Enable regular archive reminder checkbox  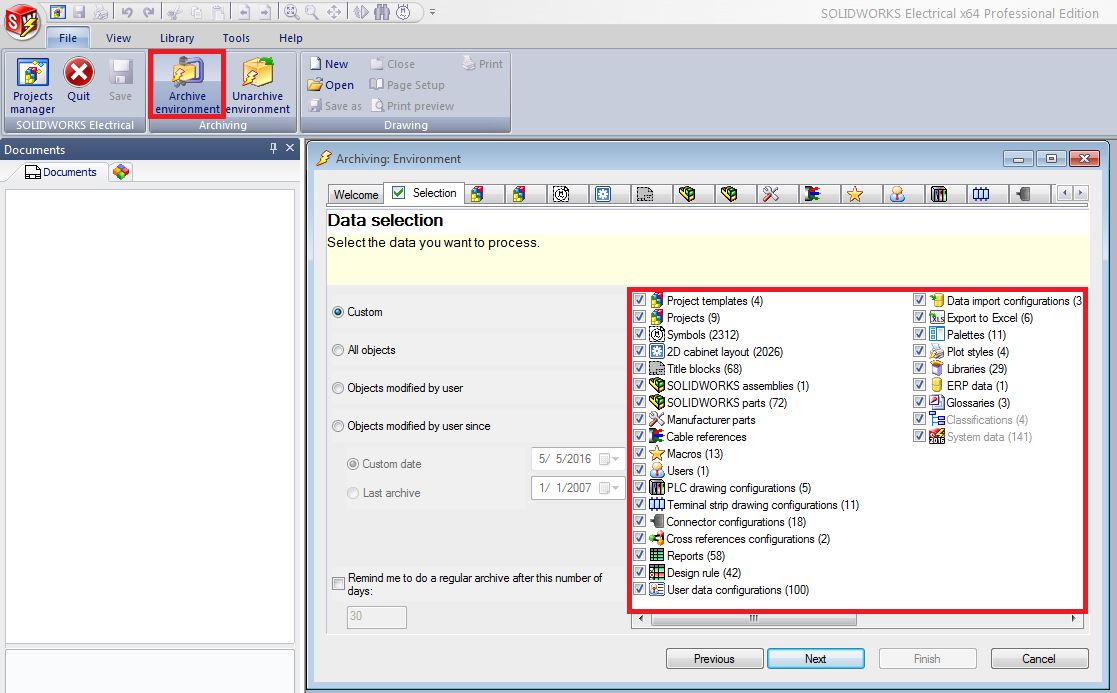pos(339,583)
